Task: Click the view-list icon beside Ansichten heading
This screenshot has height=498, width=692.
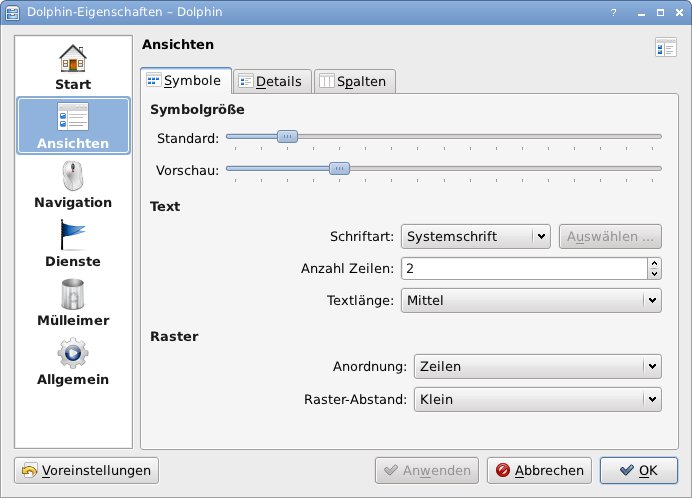Action: tap(666, 47)
